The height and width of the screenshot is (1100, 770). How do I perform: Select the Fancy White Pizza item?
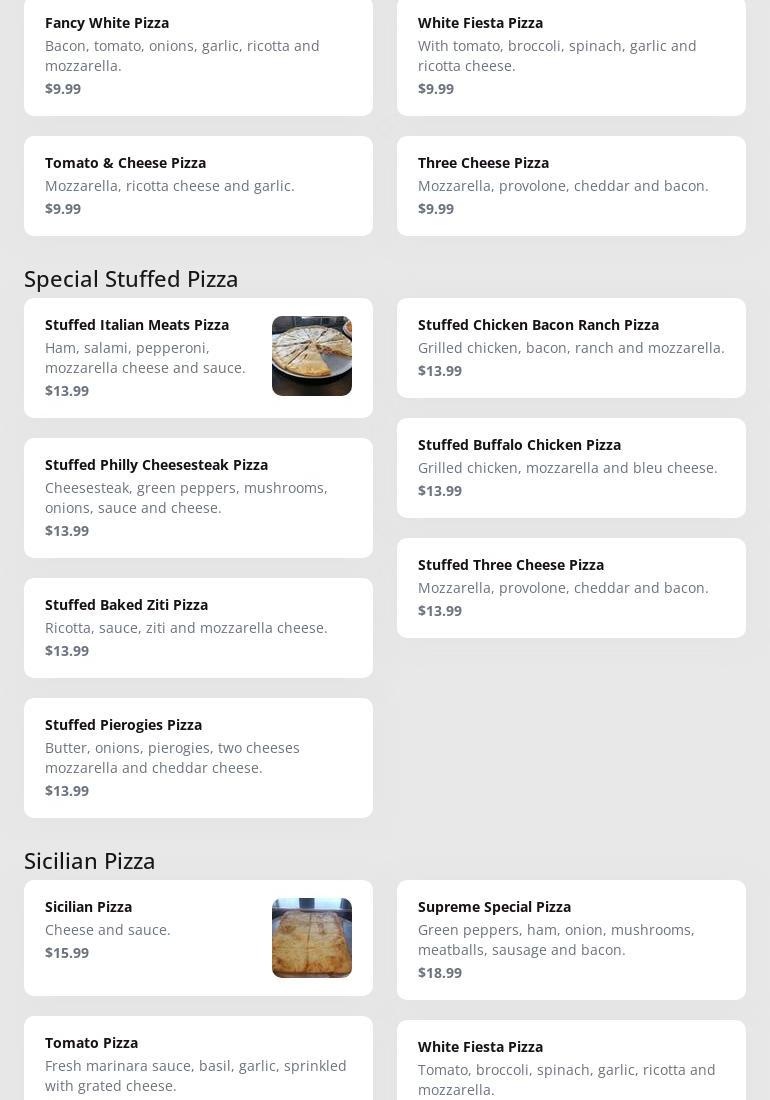pos(198,55)
